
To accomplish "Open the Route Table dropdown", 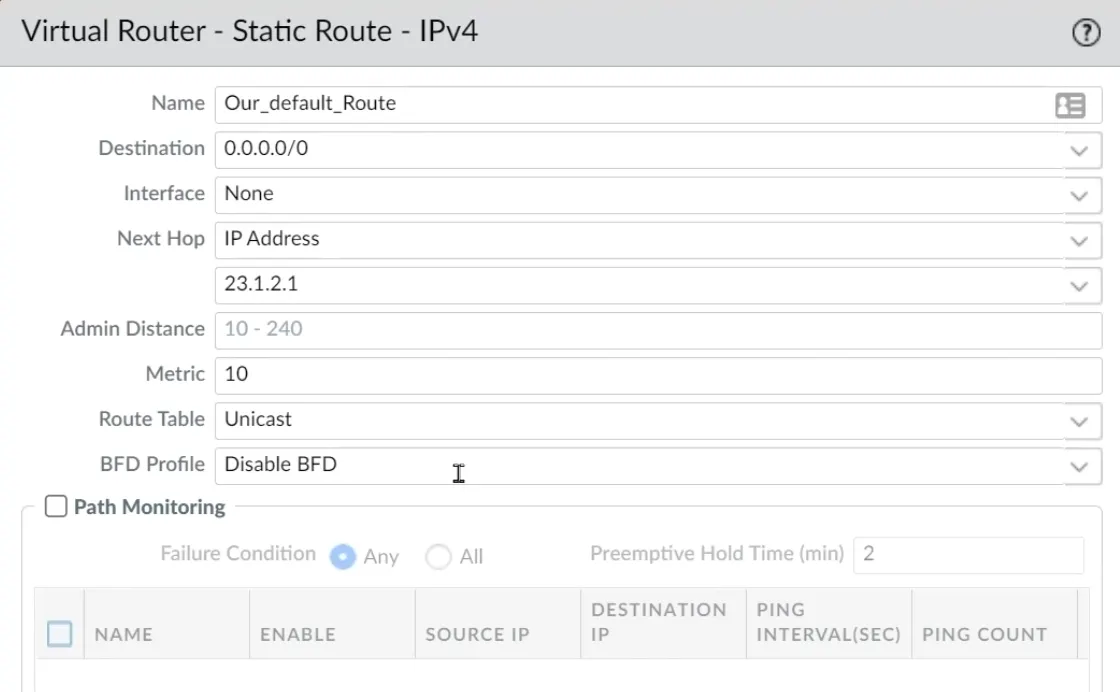I will (1079, 420).
